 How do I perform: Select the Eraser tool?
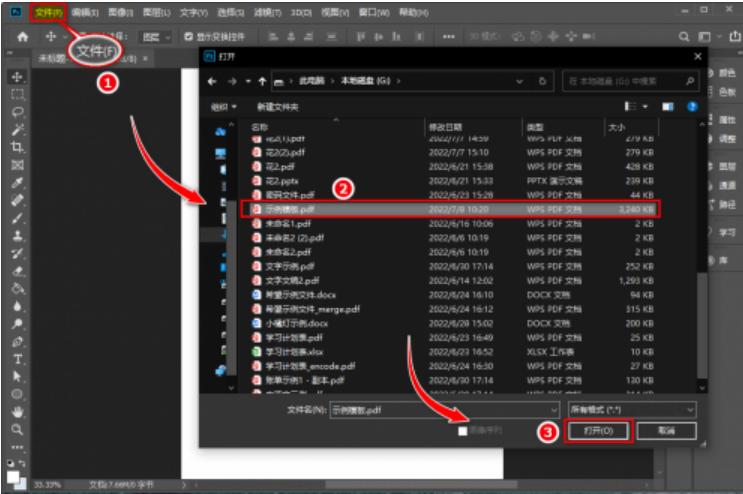17,271
